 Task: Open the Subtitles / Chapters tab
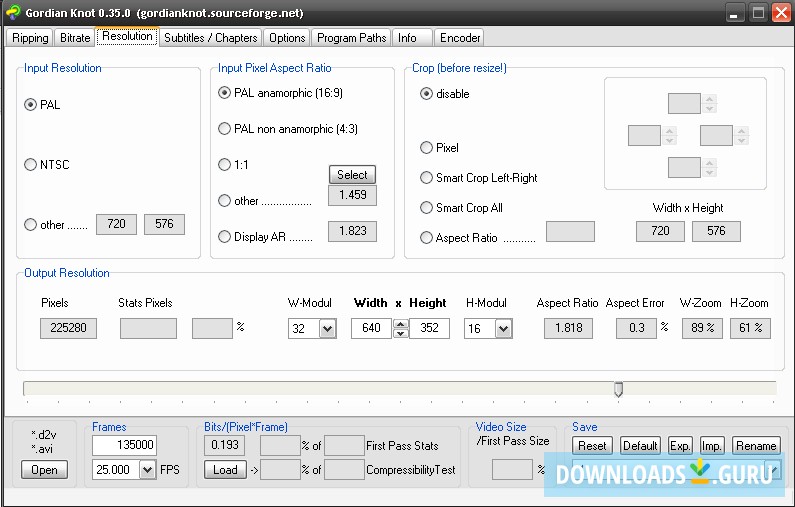coord(210,38)
